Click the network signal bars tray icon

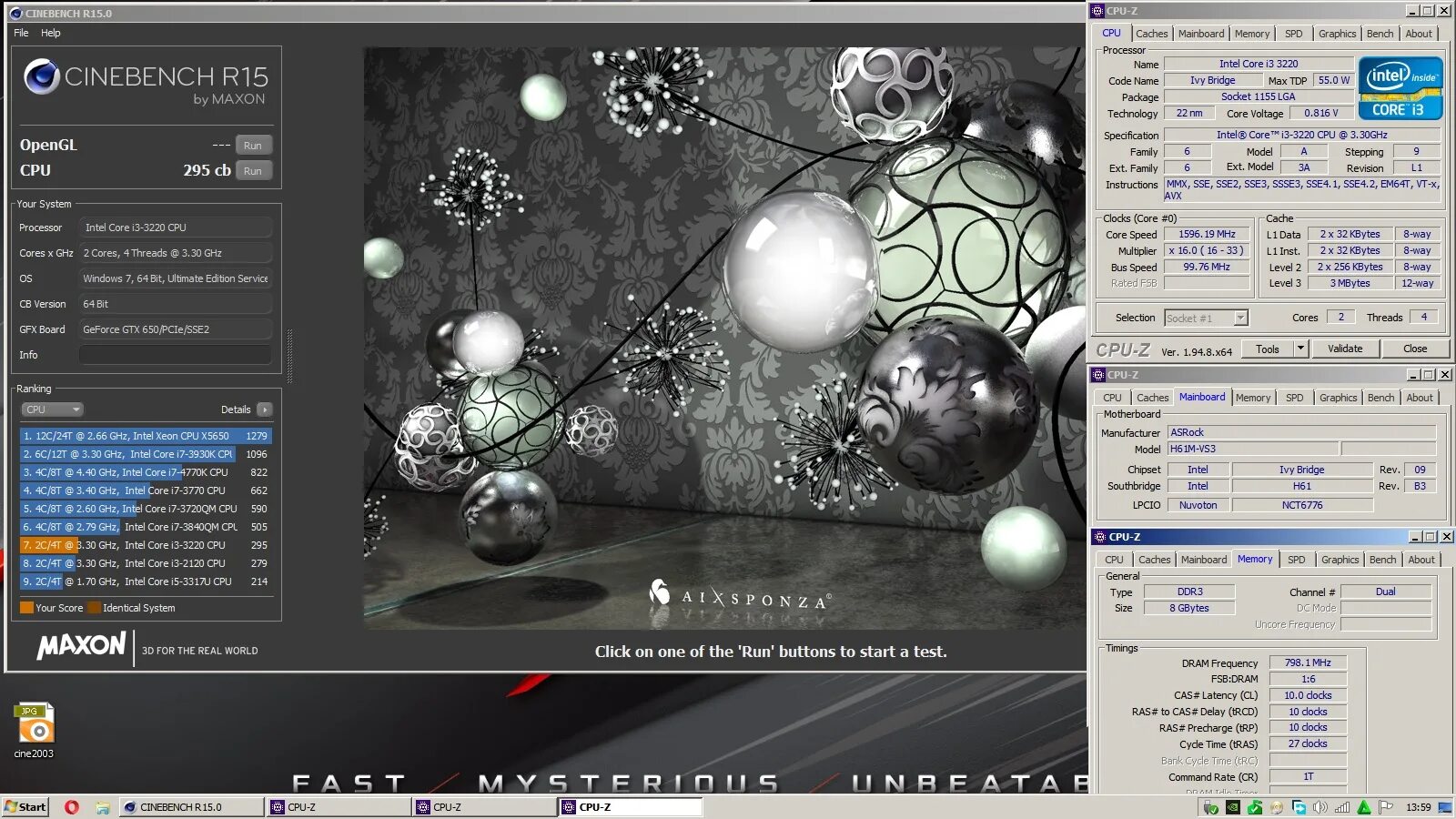tap(1342, 807)
